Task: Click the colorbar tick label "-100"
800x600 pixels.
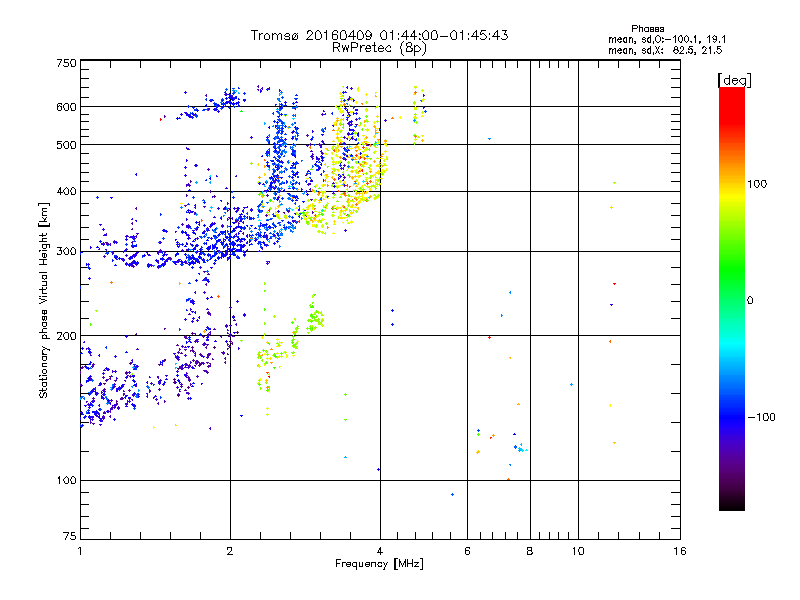Action: tap(761, 417)
